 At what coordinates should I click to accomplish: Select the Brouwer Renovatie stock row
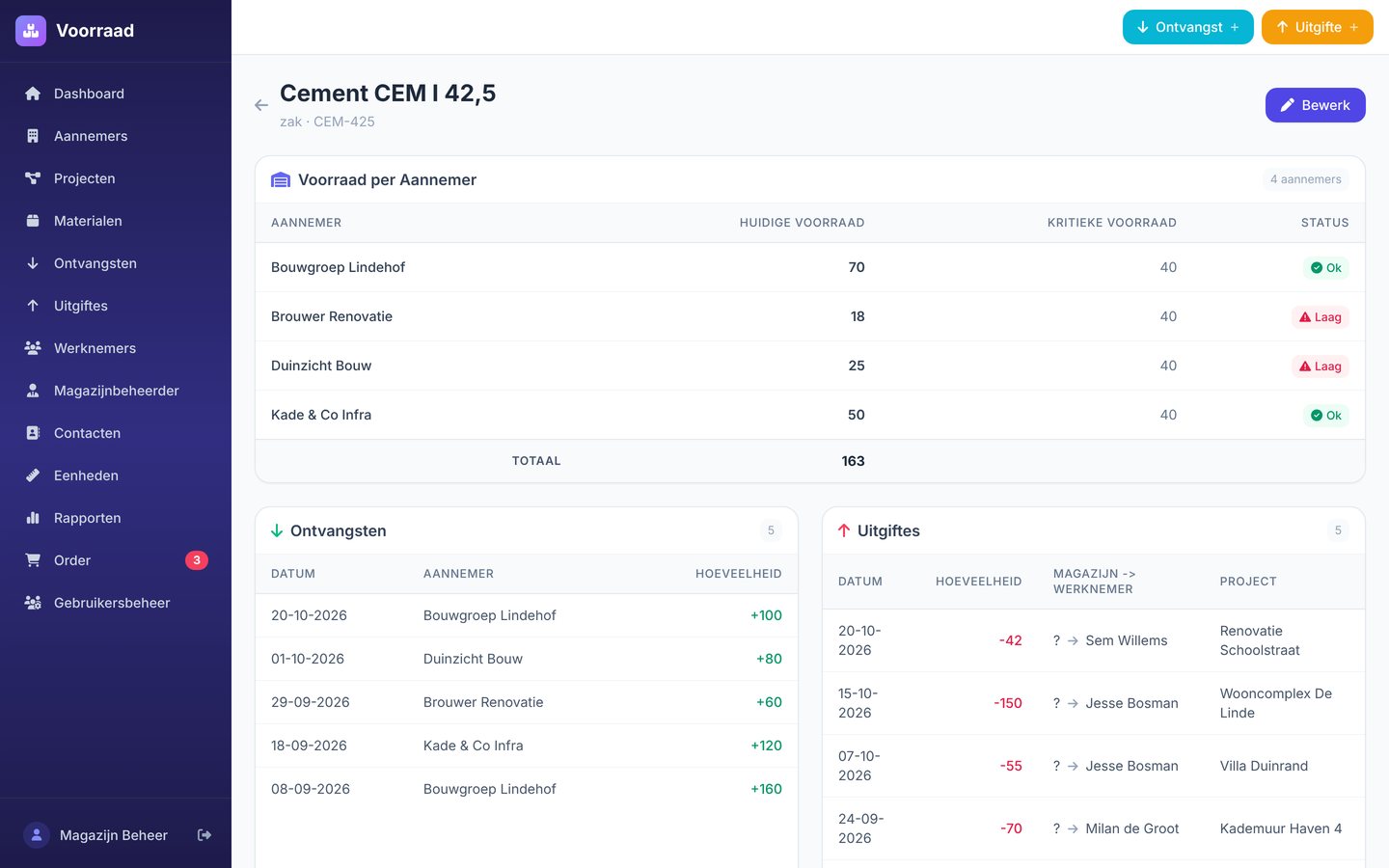point(810,316)
